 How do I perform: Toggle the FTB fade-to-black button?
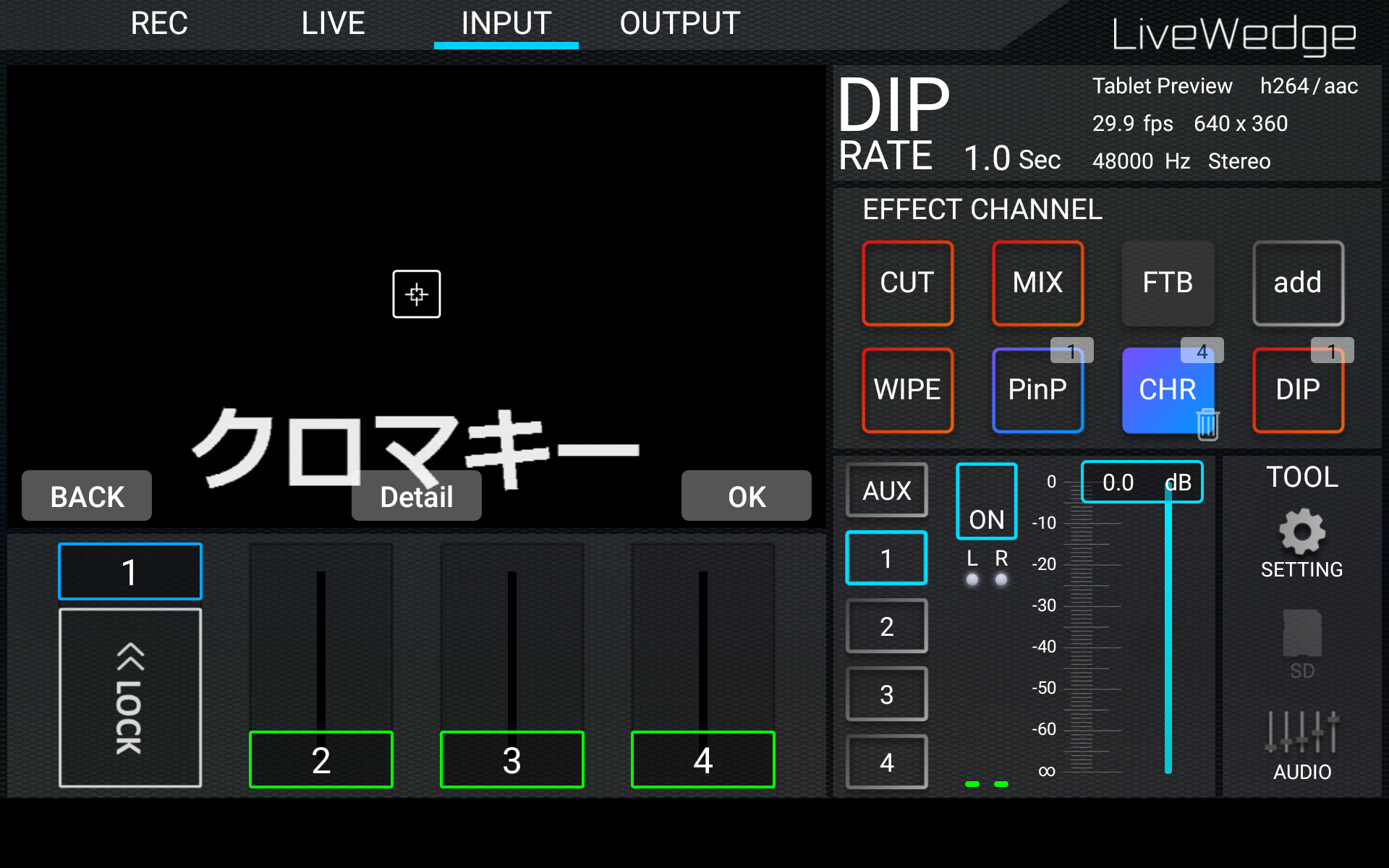(x=1167, y=283)
